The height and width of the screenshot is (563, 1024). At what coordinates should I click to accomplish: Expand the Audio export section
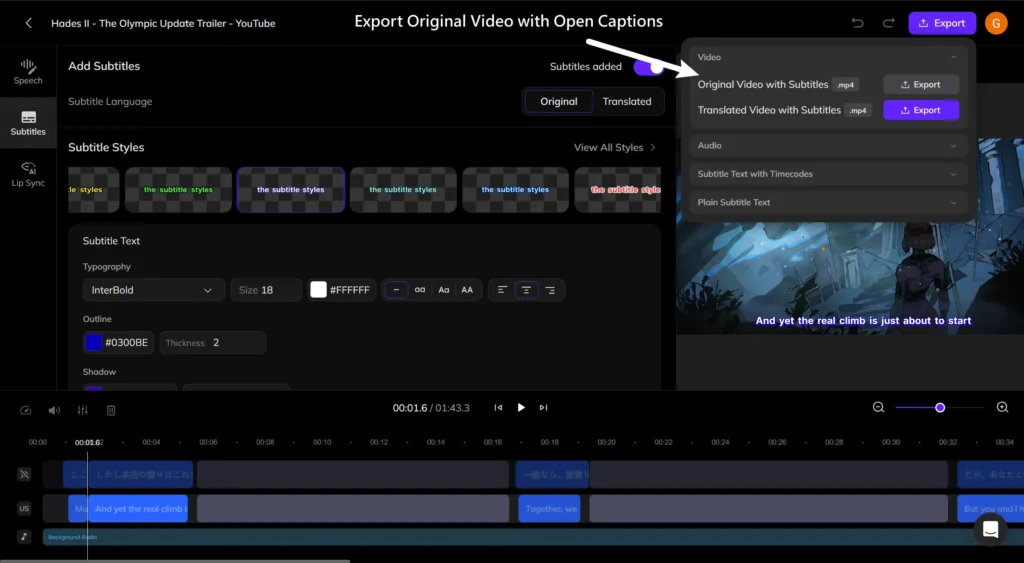827,146
